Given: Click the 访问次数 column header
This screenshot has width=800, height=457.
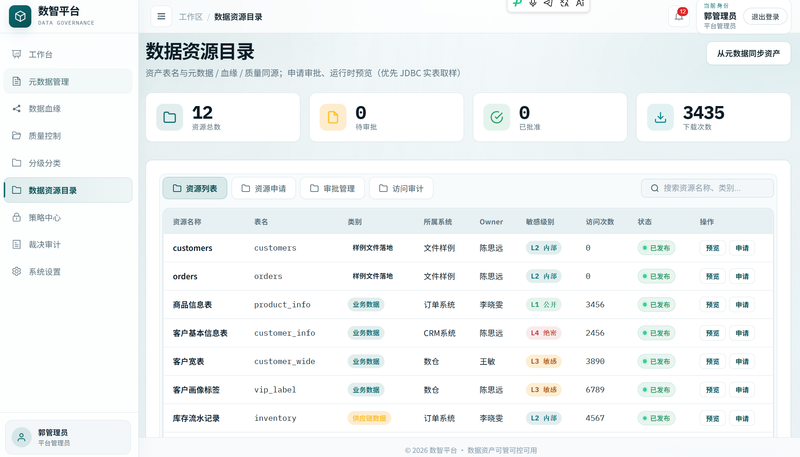Looking at the screenshot, I should (x=600, y=222).
